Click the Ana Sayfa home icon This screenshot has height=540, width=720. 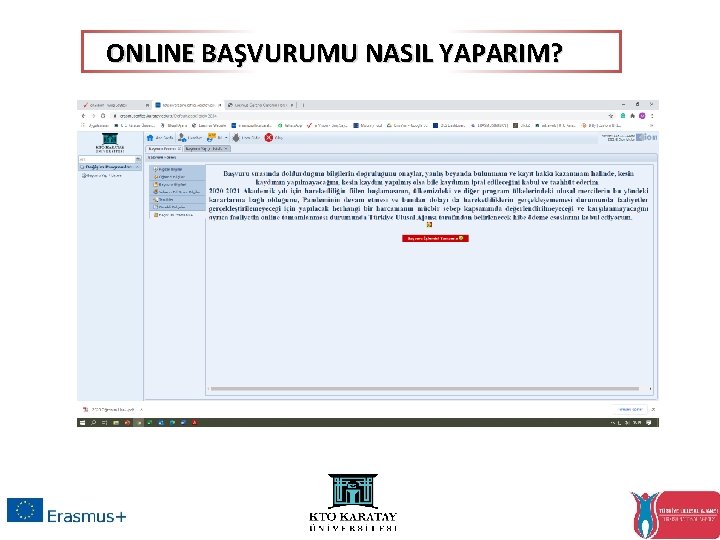[150, 138]
